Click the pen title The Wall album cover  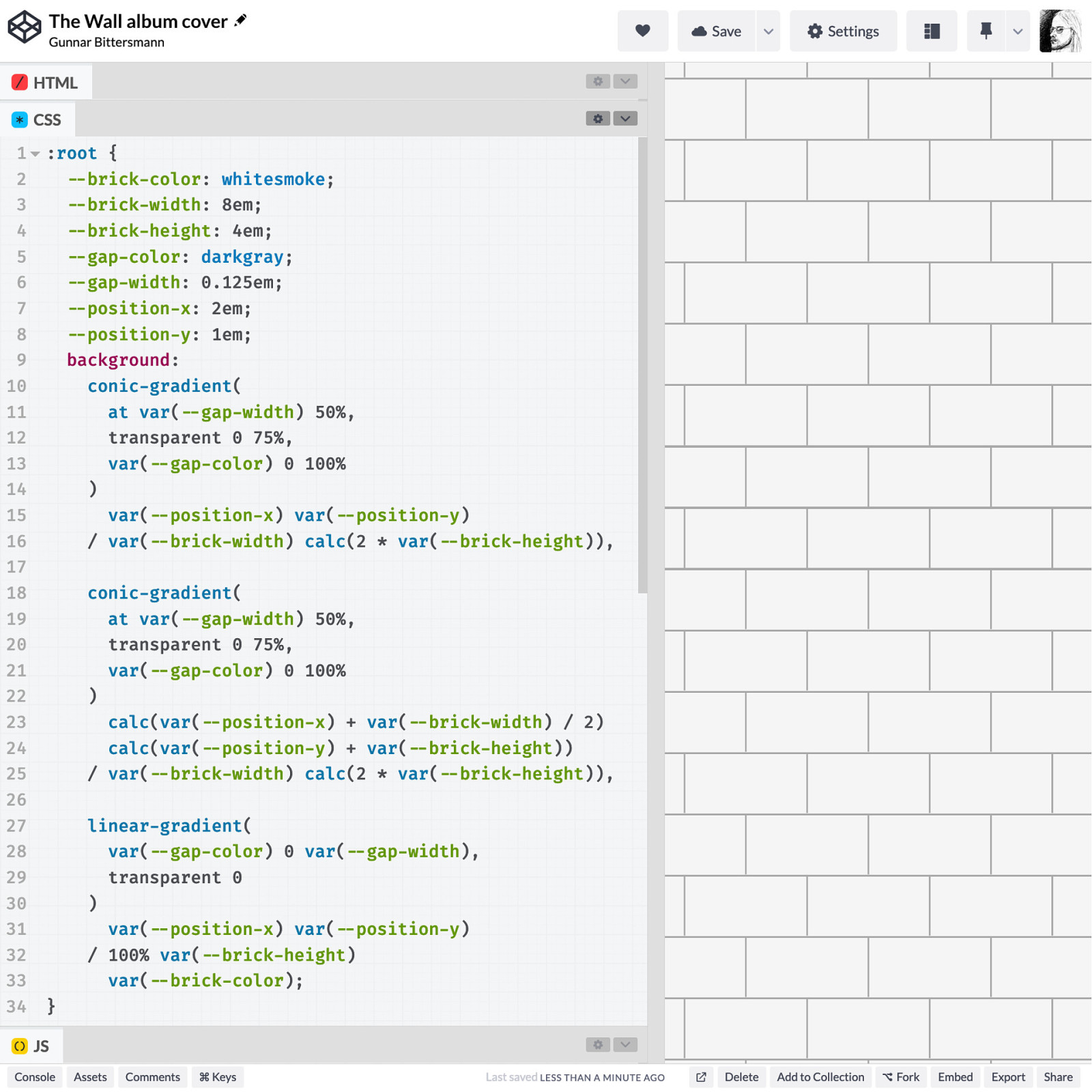point(138,21)
